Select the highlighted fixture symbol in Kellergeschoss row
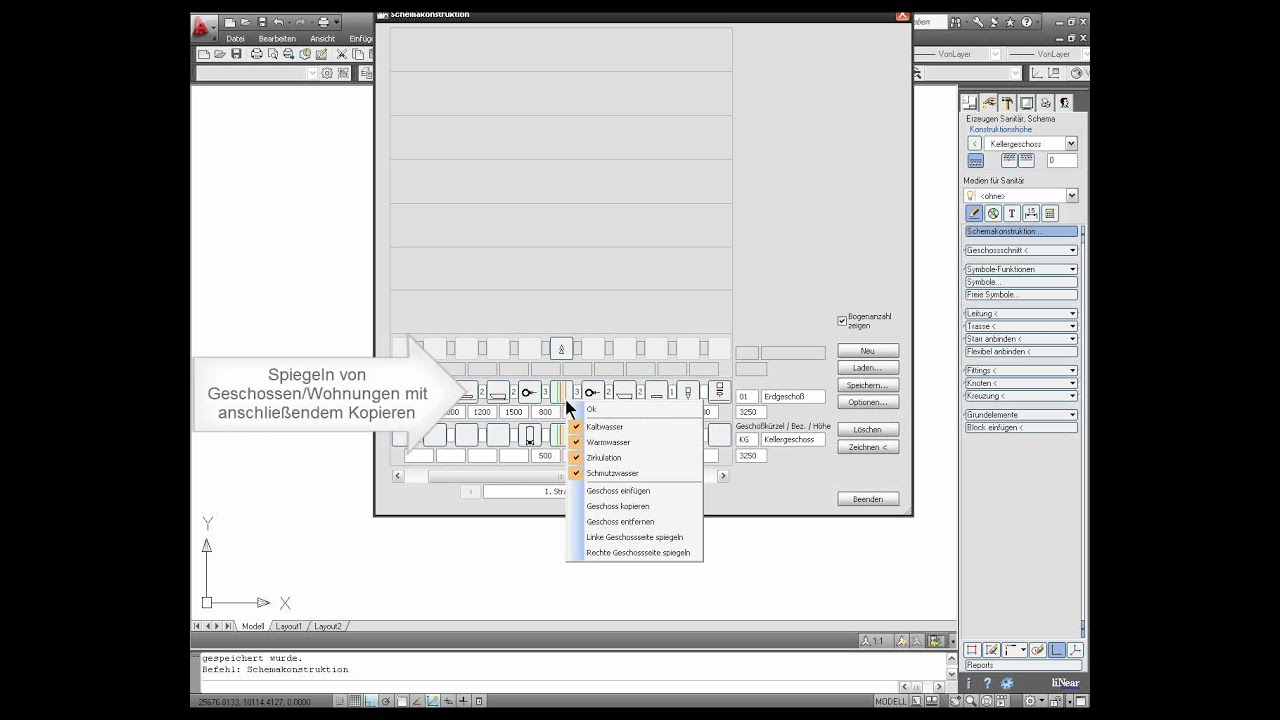The height and width of the screenshot is (720, 1280). (530, 435)
